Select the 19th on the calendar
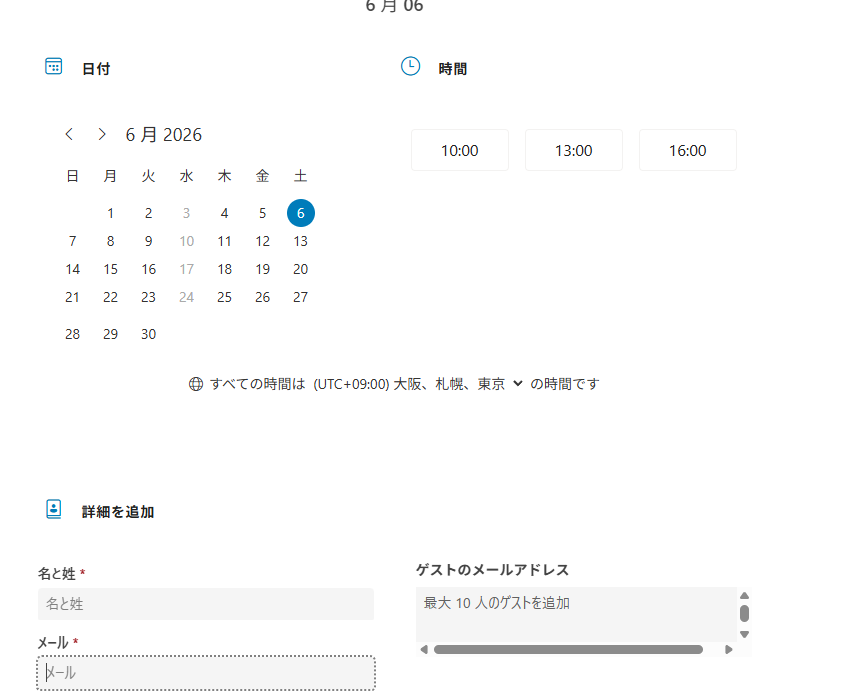This screenshot has width=854, height=697. 263,269
